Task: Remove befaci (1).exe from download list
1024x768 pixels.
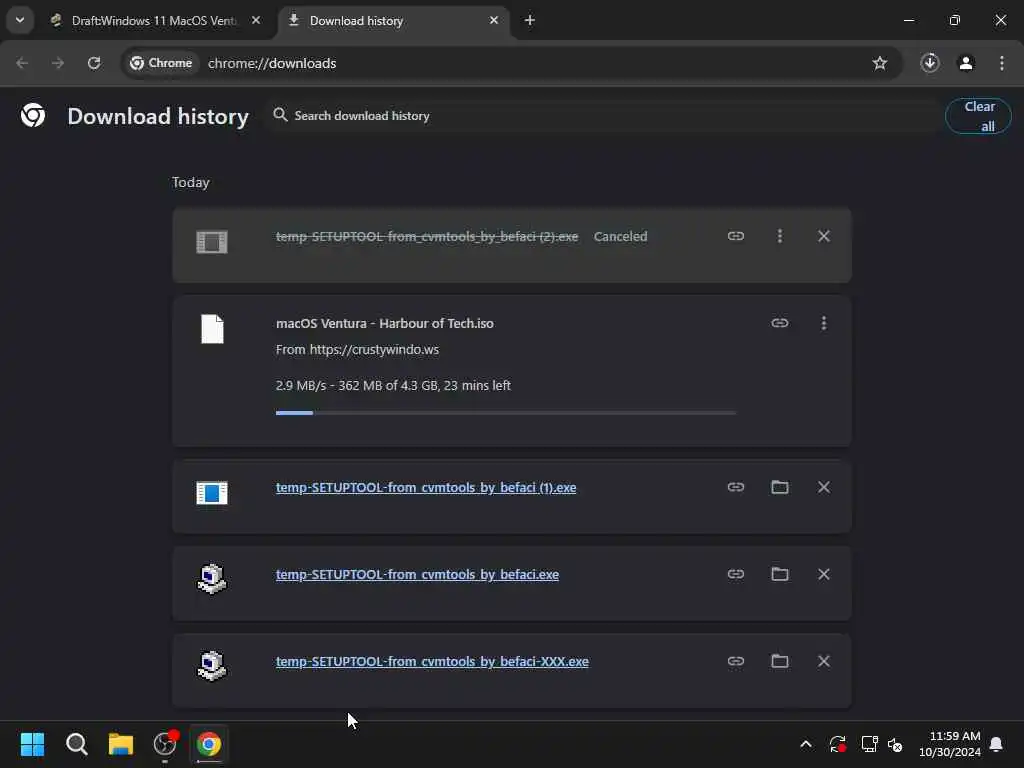Action: click(x=824, y=487)
